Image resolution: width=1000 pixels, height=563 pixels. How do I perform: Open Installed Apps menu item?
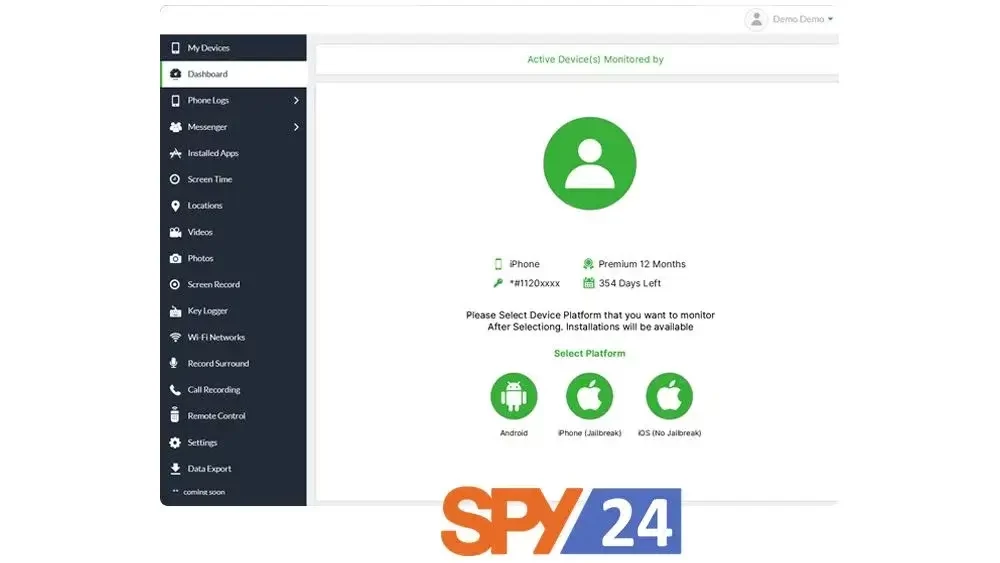pos(233,153)
